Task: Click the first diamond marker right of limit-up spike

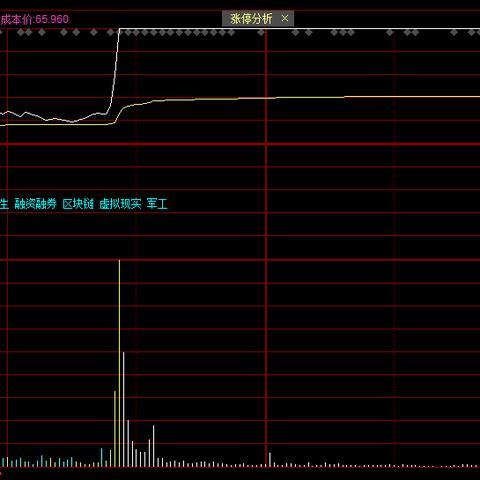Action: tap(128, 32)
